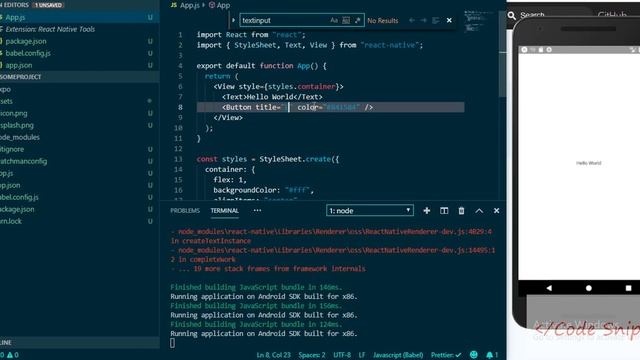Split the terminal panel
This screenshot has height=360, width=640.
point(444,211)
